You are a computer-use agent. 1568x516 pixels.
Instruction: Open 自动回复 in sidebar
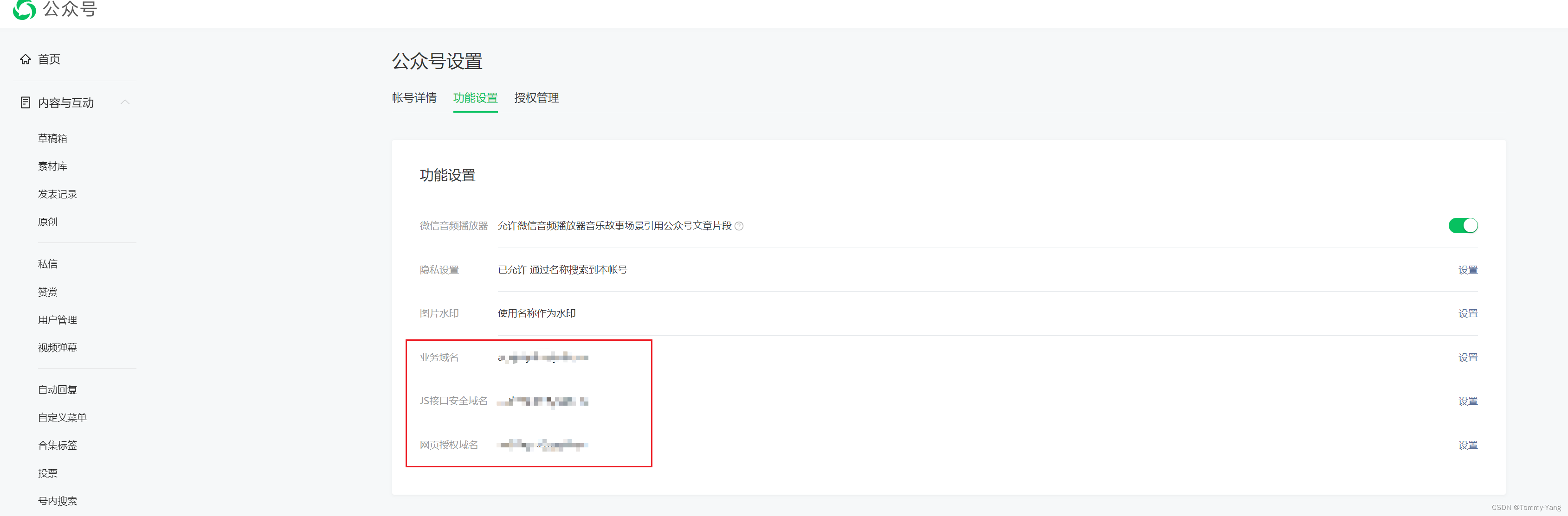pyautogui.click(x=57, y=389)
